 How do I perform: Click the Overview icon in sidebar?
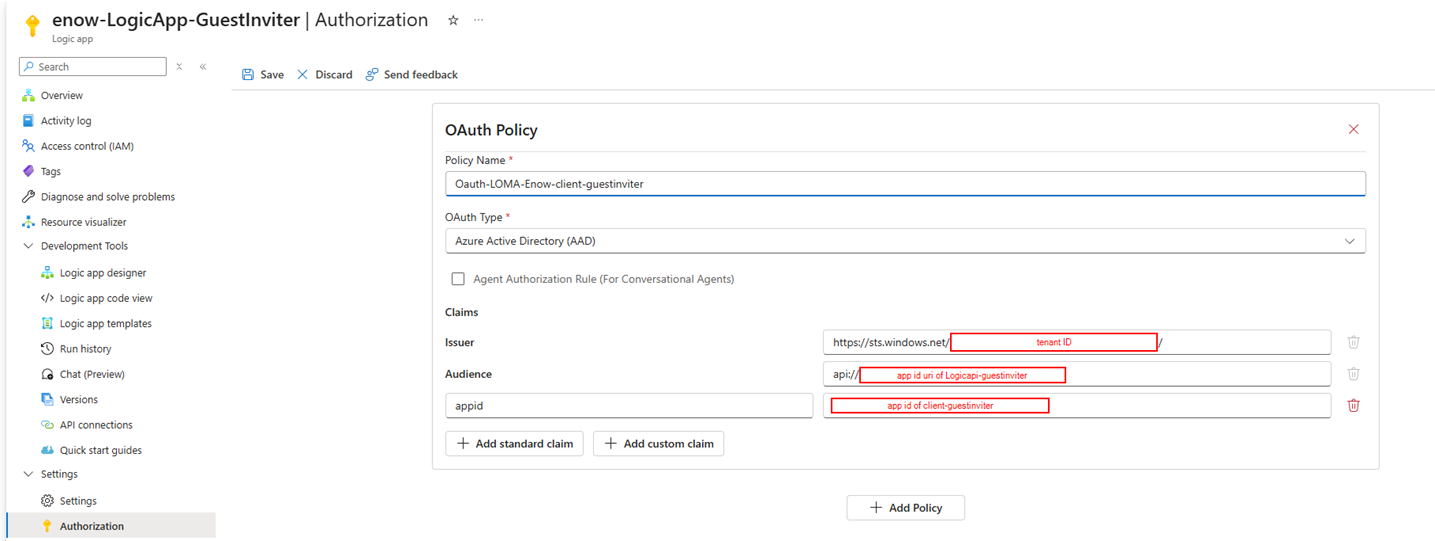[x=28, y=96]
